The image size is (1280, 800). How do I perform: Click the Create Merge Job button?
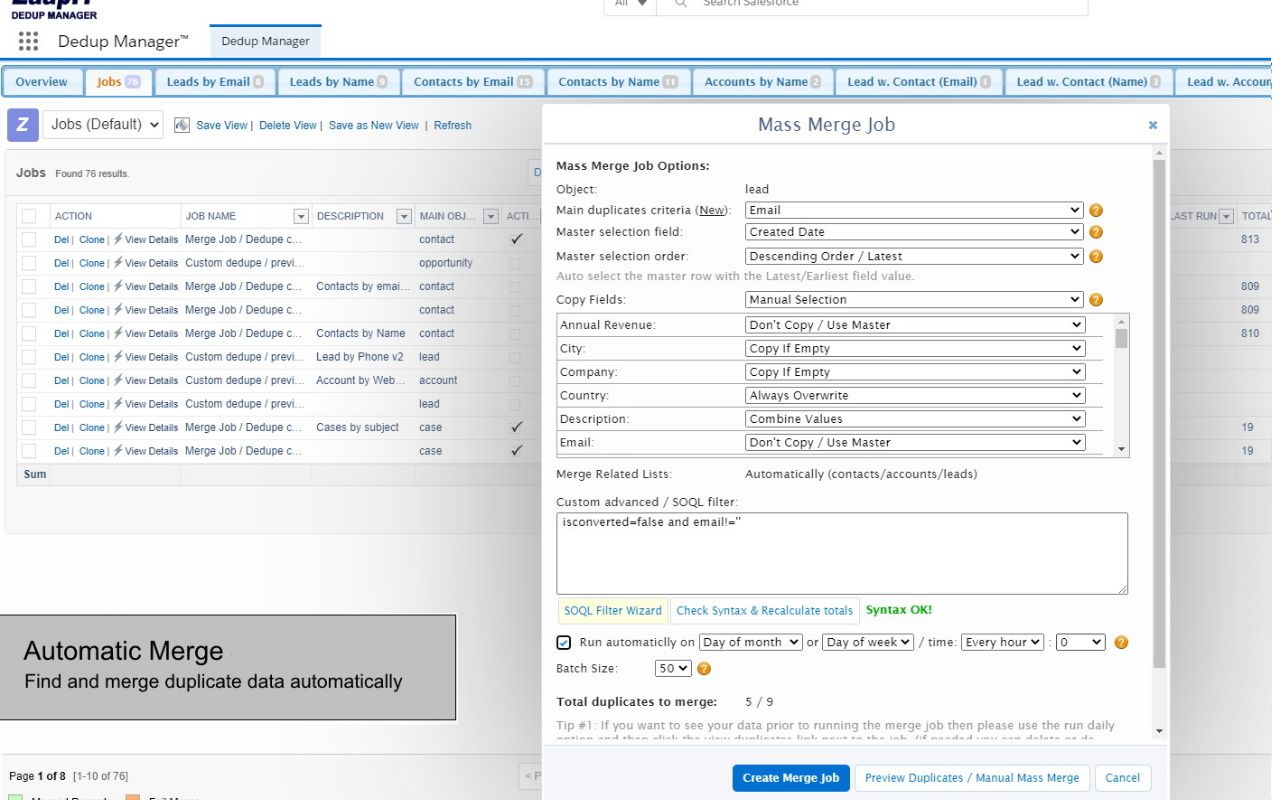click(790, 778)
